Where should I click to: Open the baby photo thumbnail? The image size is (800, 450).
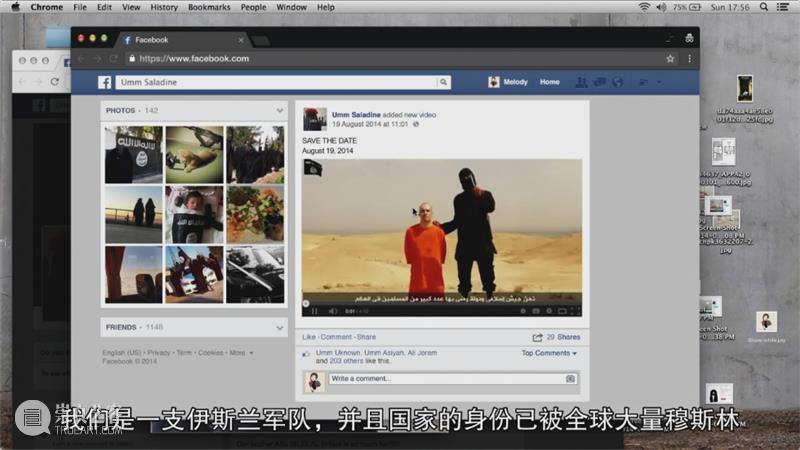point(194,215)
